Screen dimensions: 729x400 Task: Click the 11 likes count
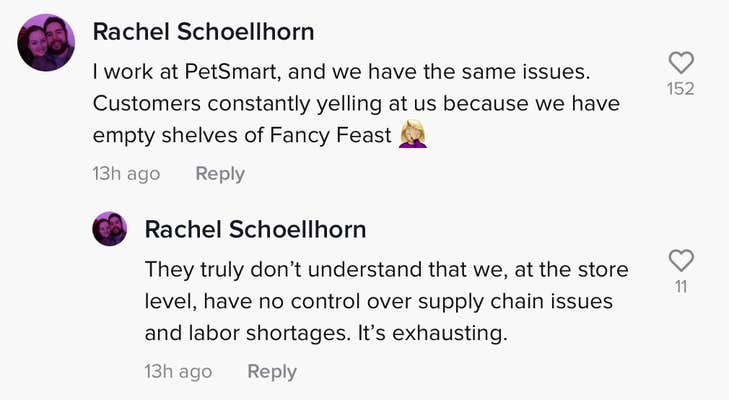click(x=681, y=288)
